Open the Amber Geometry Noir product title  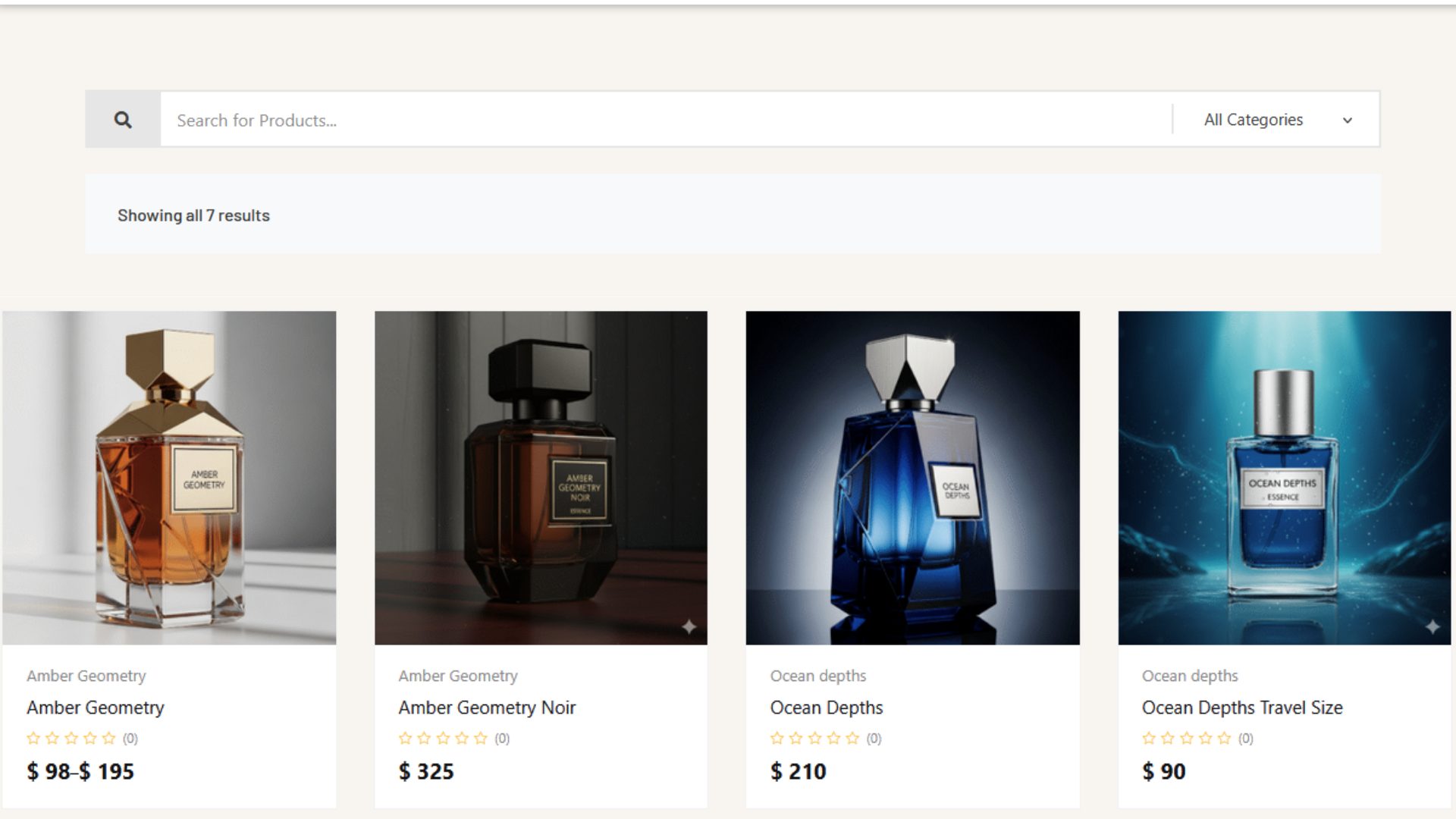pyautogui.click(x=487, y=708)
